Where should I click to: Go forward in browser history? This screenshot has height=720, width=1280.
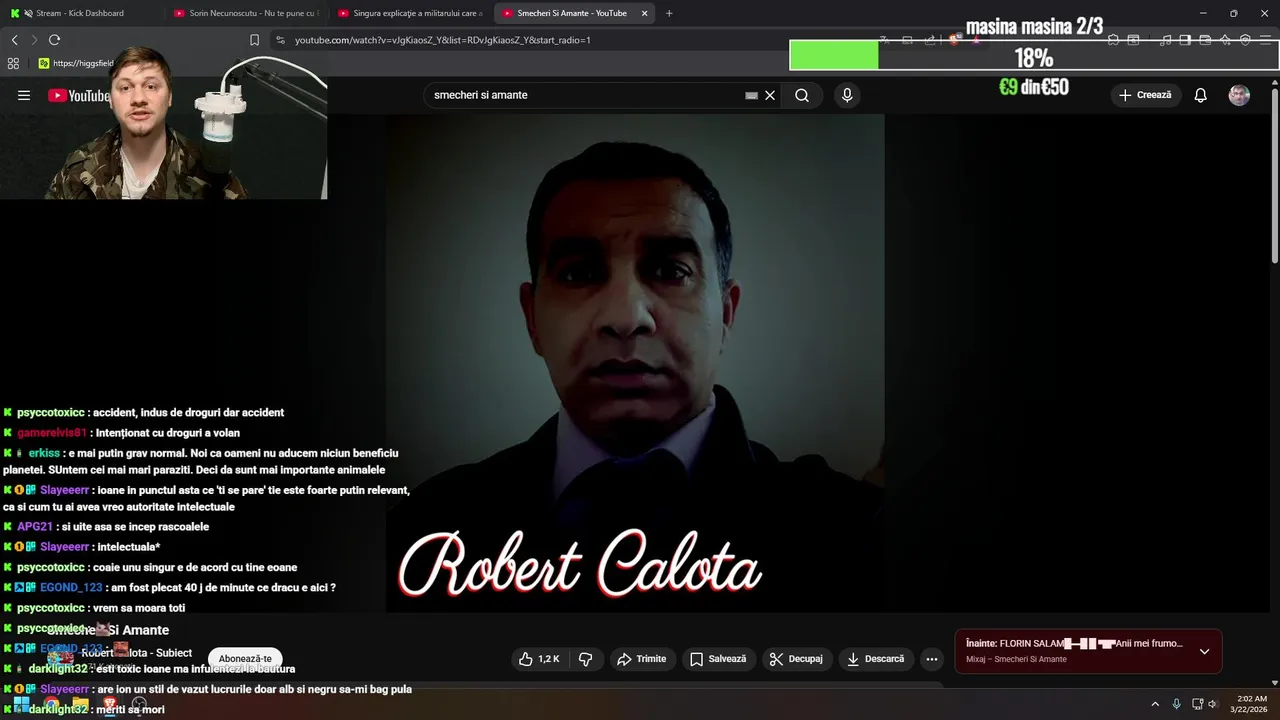(34, 40)
